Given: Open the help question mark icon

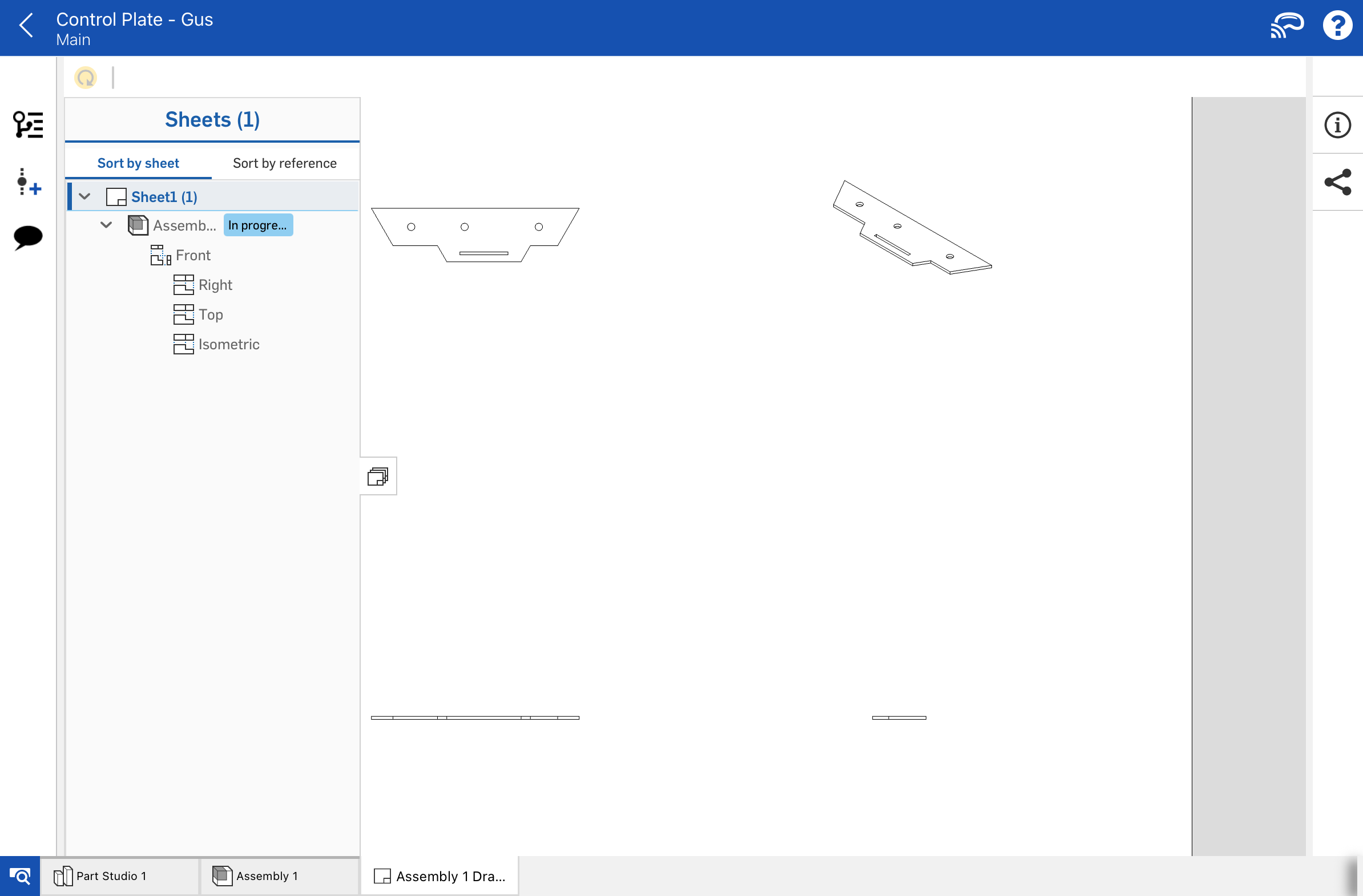Looking at the screenshot, I should point(1337,26).
